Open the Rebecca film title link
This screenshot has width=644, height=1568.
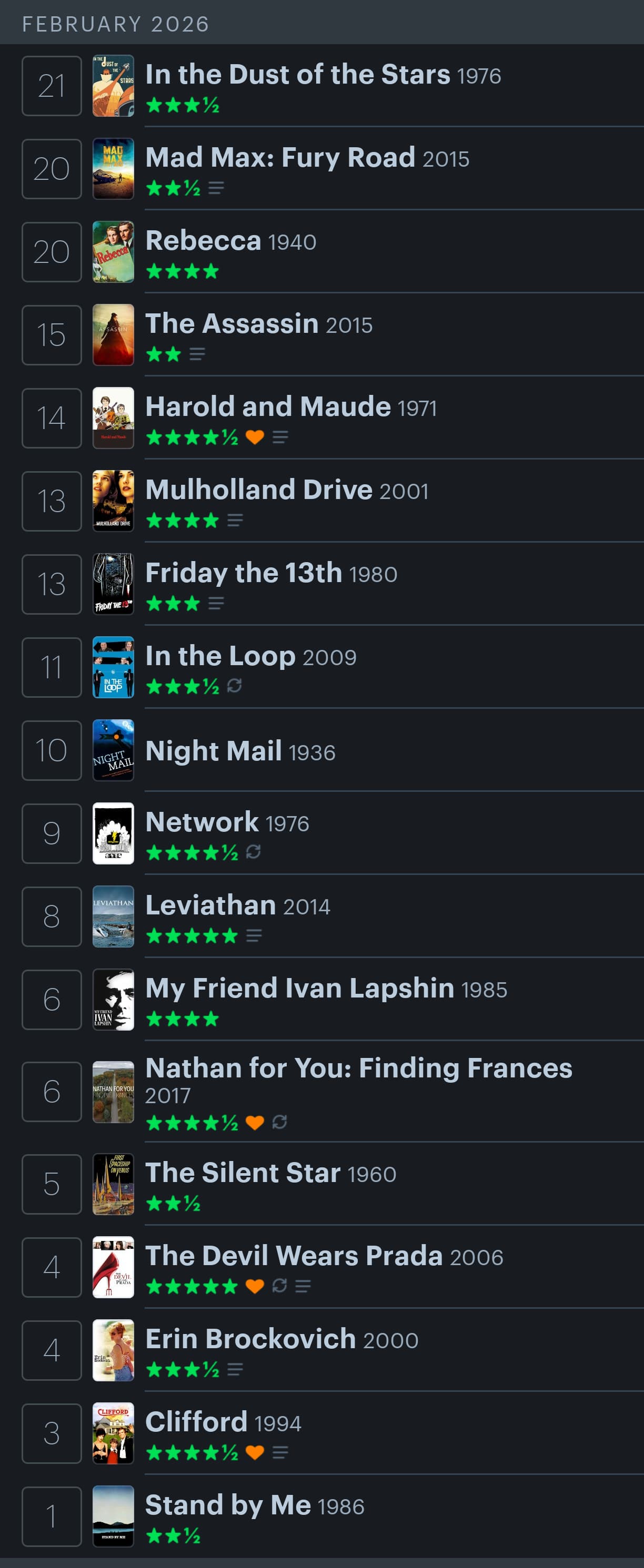coord(204,240)
